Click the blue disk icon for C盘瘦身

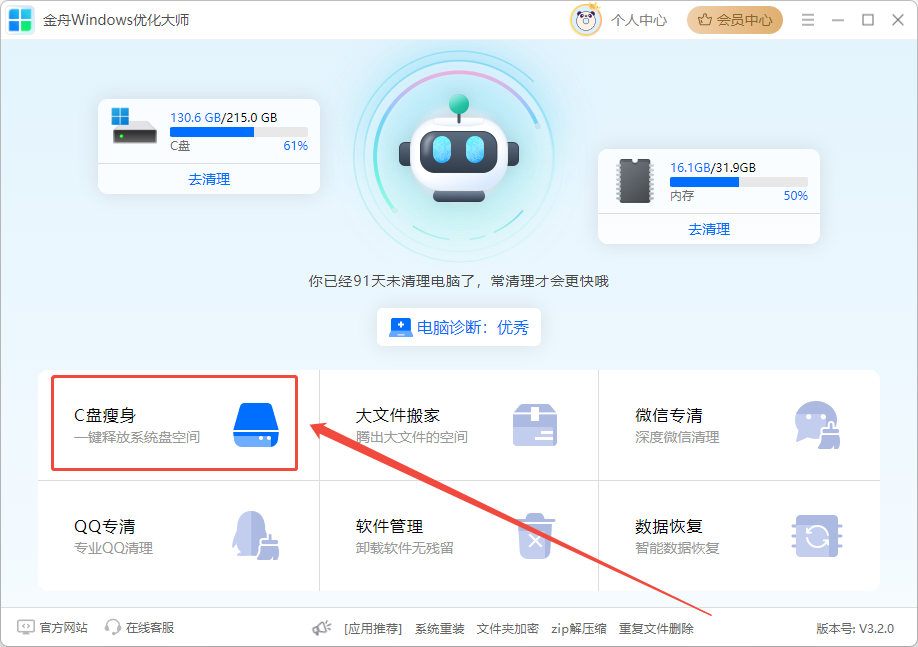[x=256, y=425]
